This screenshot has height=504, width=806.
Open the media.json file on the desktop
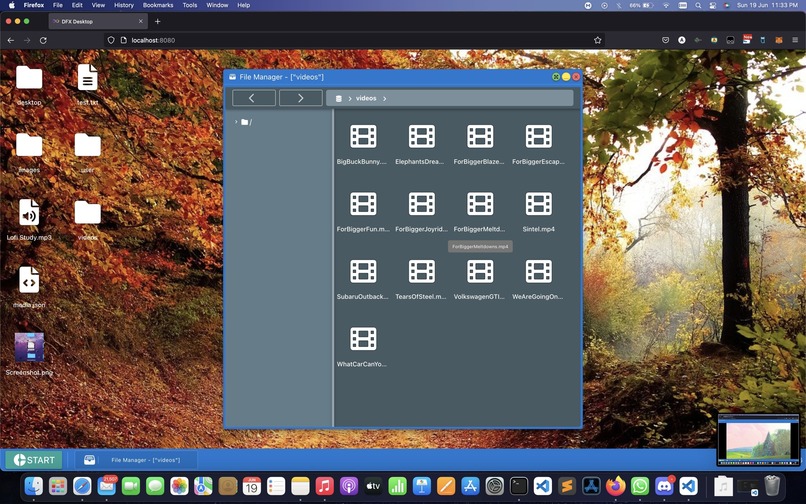click(x=29, y=280)
